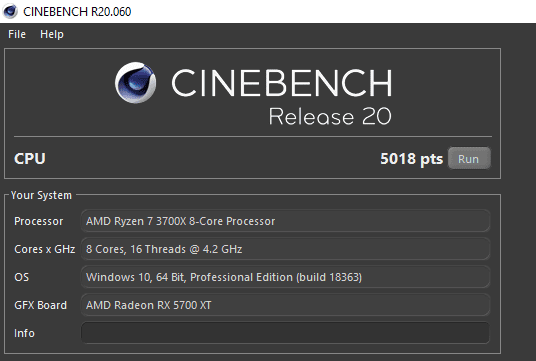Click the Cores x GHz label
The width and height of the screenshot is (536, 361).
pos(45,249)
